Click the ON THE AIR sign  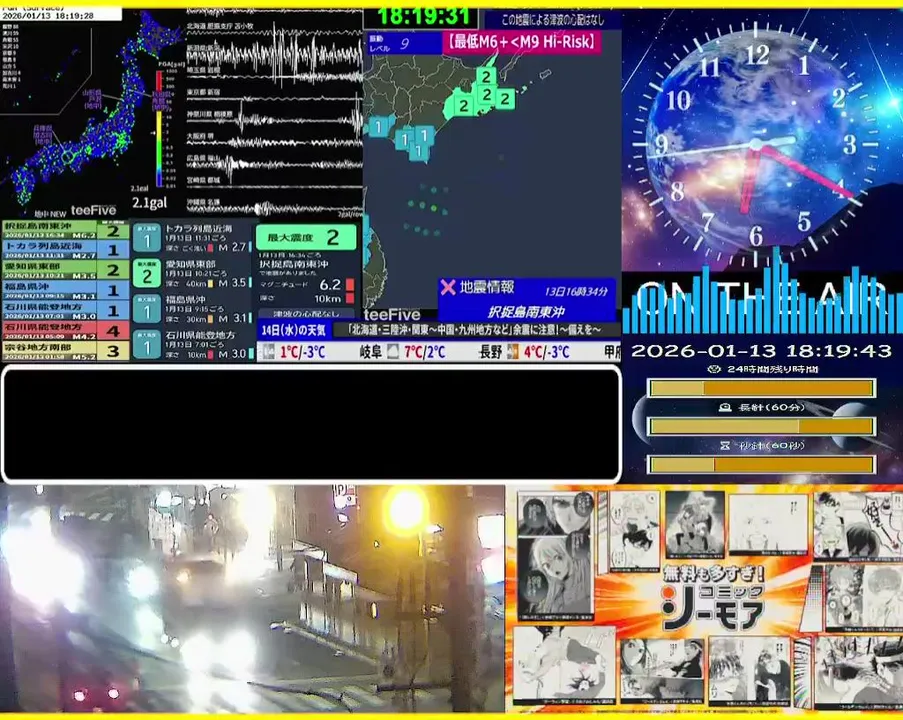coord(762,297)
